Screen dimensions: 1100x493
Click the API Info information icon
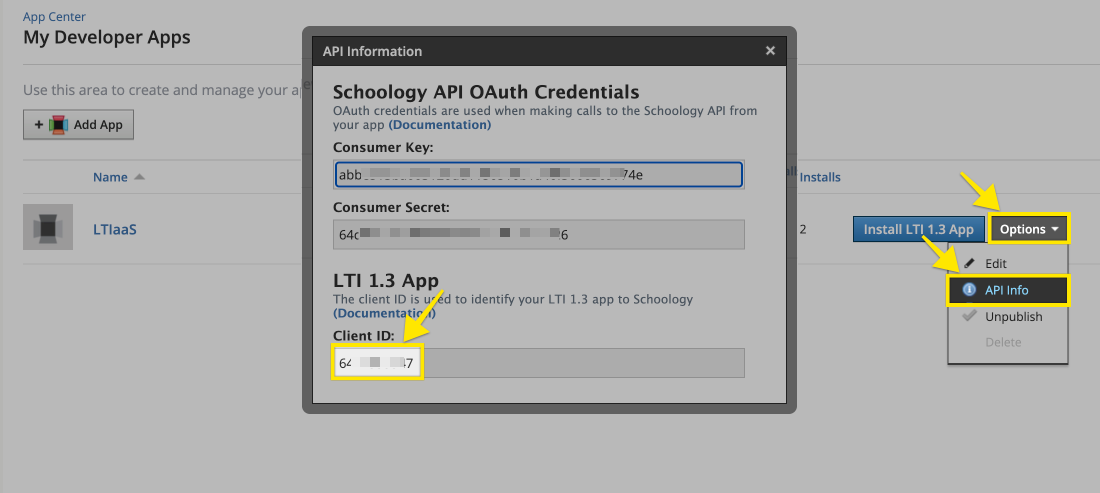coord(970,290)
